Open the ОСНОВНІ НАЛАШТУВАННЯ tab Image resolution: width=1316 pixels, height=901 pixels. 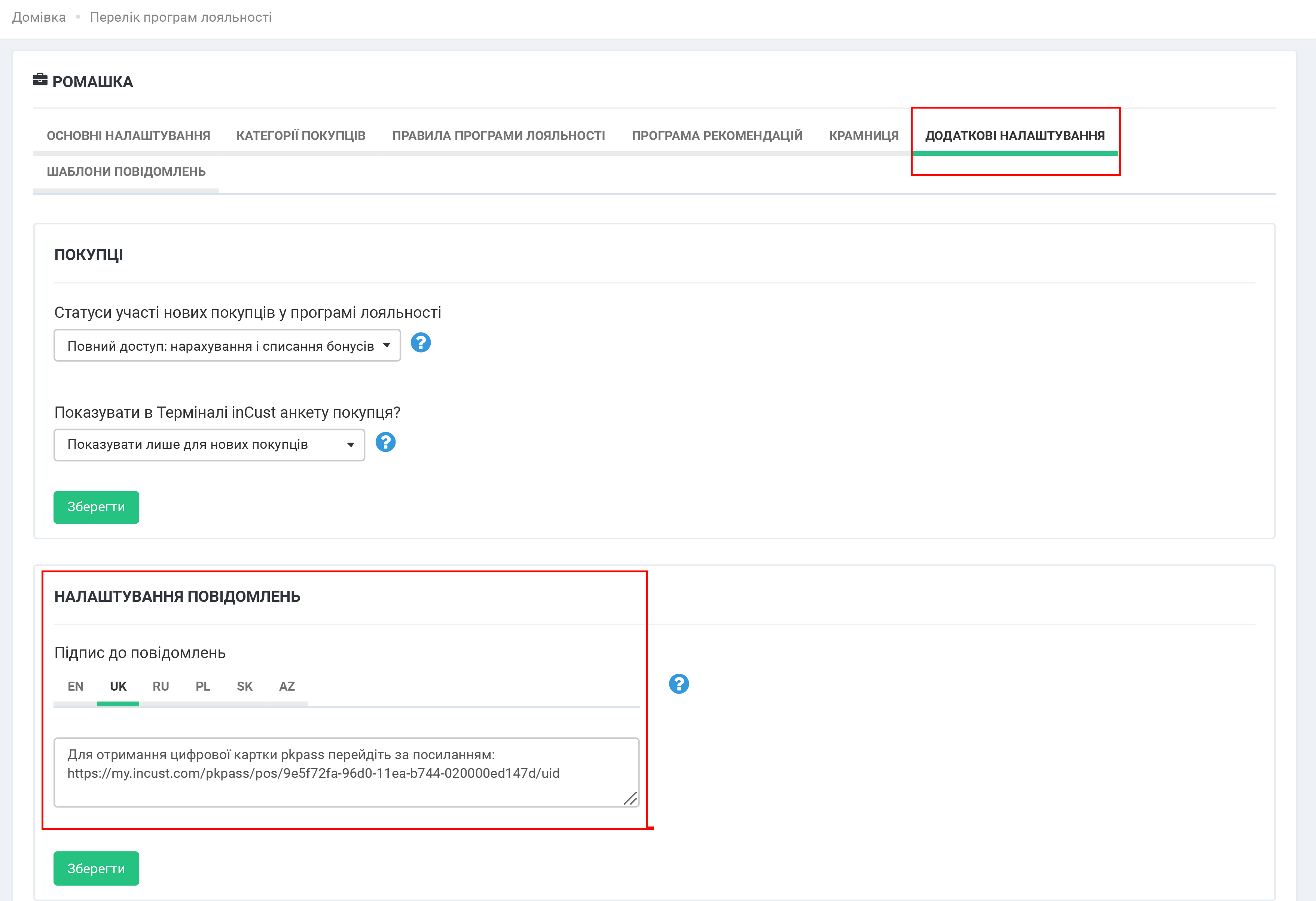[x=128, y=136]
